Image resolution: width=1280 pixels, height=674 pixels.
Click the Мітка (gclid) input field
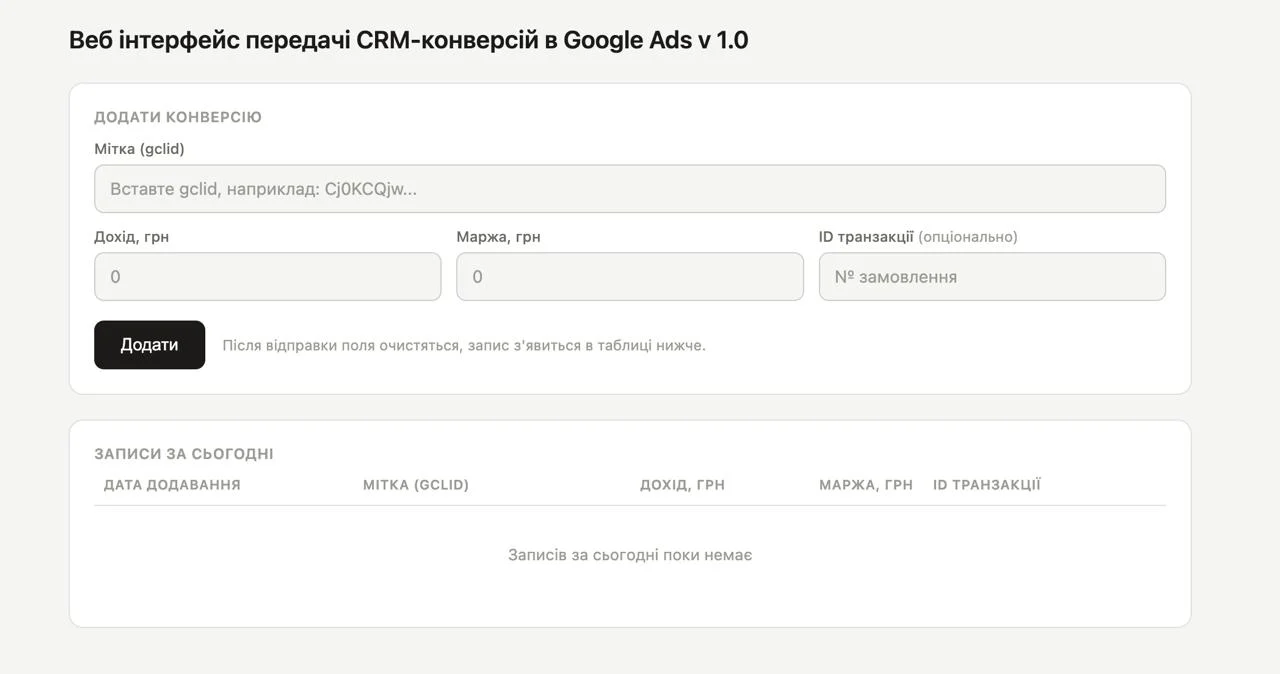[630, 189]
